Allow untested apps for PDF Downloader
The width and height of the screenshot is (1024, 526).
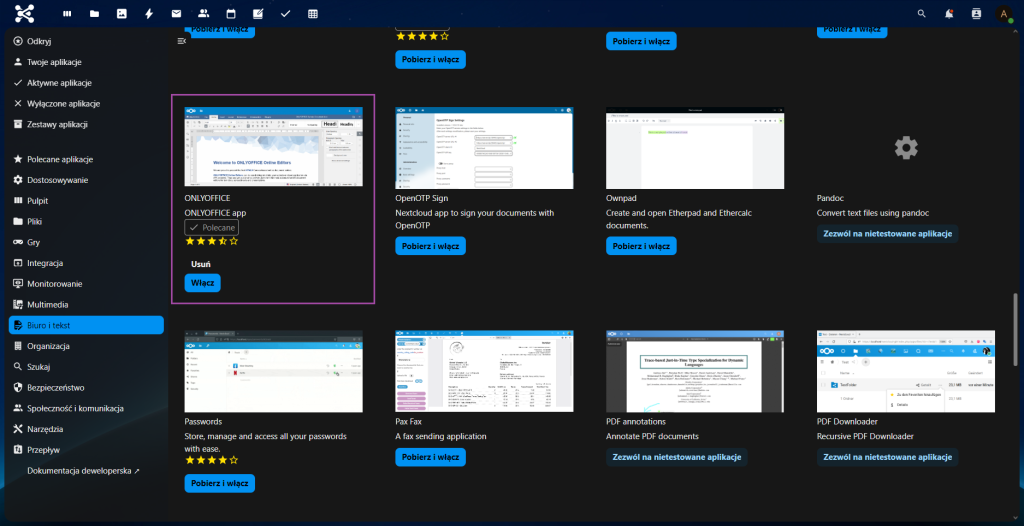(888, 457)
